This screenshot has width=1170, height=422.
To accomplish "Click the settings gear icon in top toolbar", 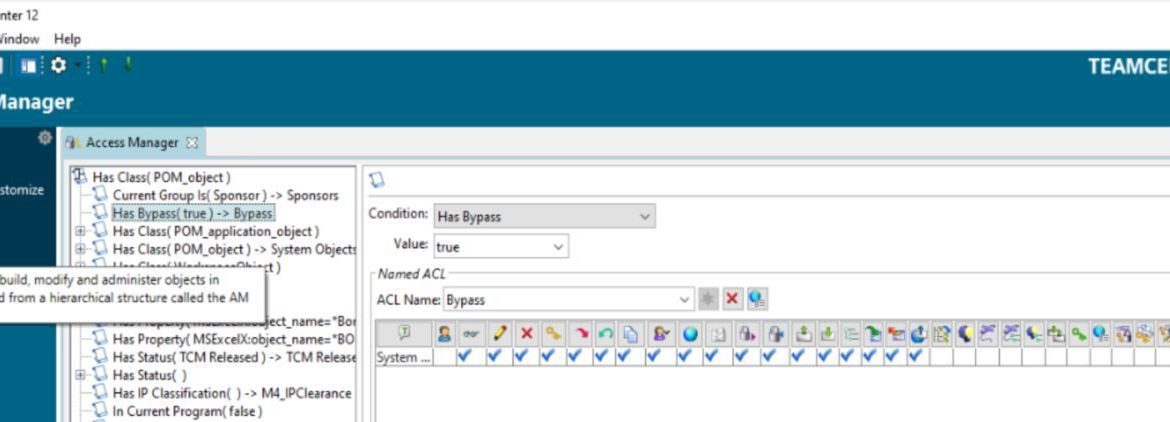I will point(58,66).
